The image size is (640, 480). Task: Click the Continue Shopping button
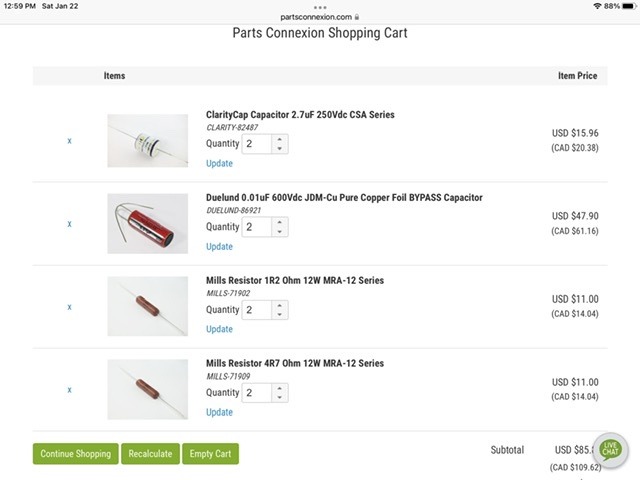(76, 454)
